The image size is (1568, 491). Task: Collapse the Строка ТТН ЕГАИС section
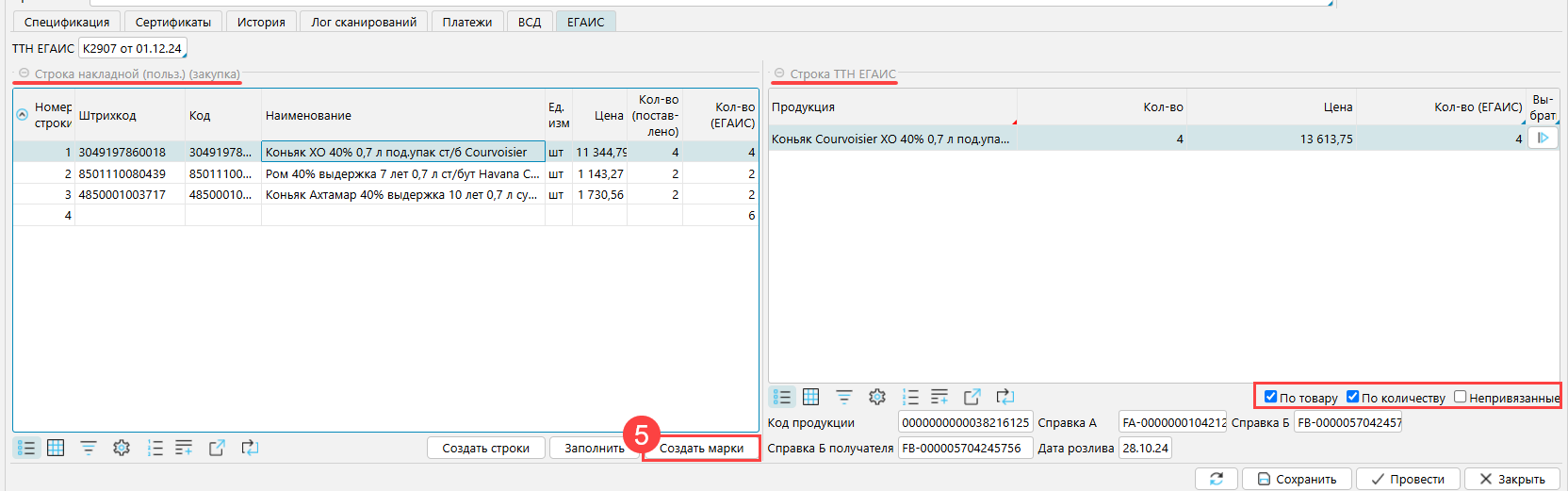779,74
